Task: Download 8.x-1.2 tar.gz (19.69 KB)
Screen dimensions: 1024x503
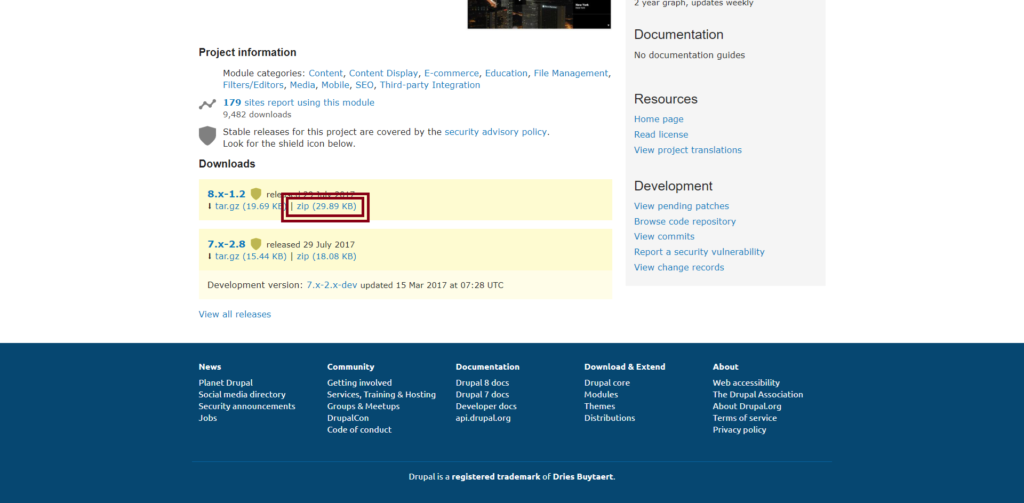Action: pos(251,206)
